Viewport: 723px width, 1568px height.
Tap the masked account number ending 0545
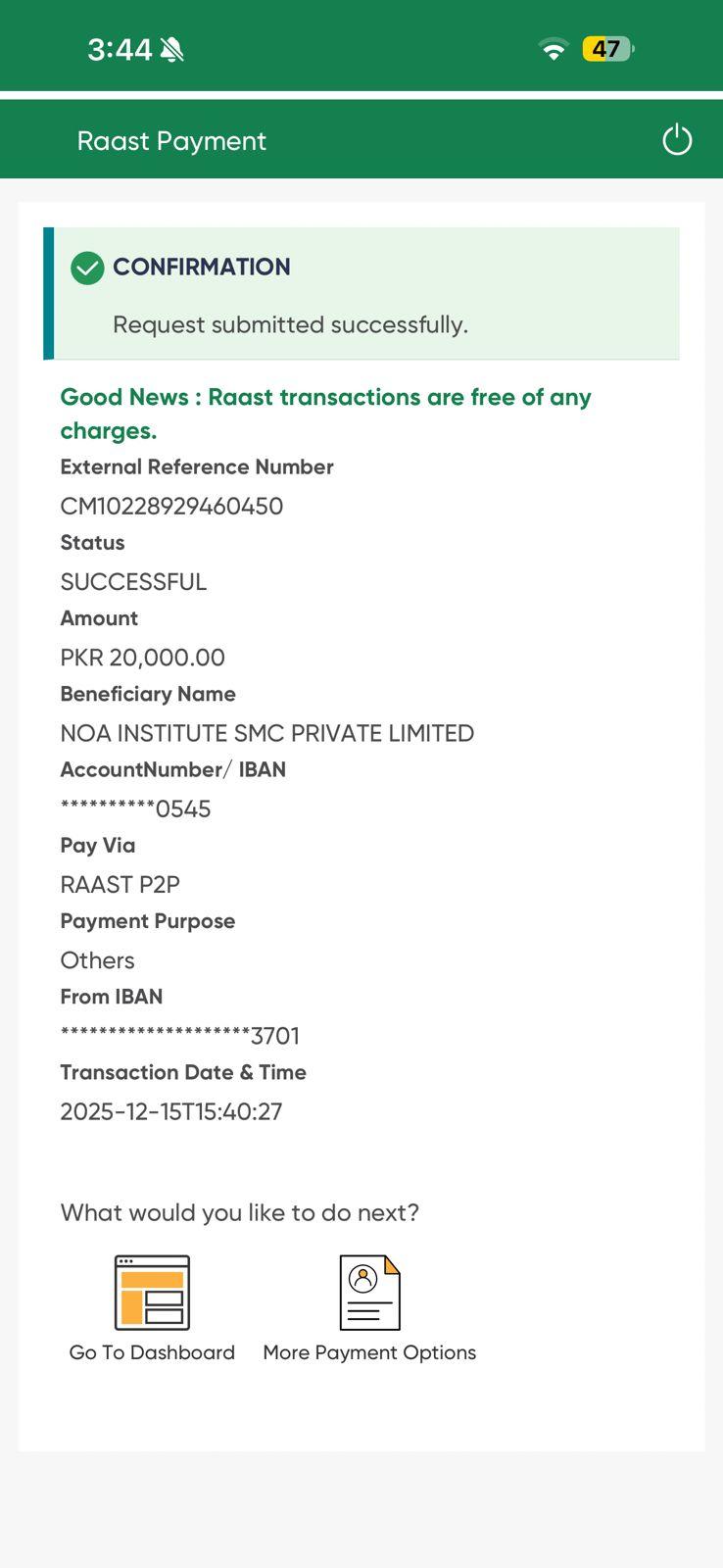click(135, 809)
